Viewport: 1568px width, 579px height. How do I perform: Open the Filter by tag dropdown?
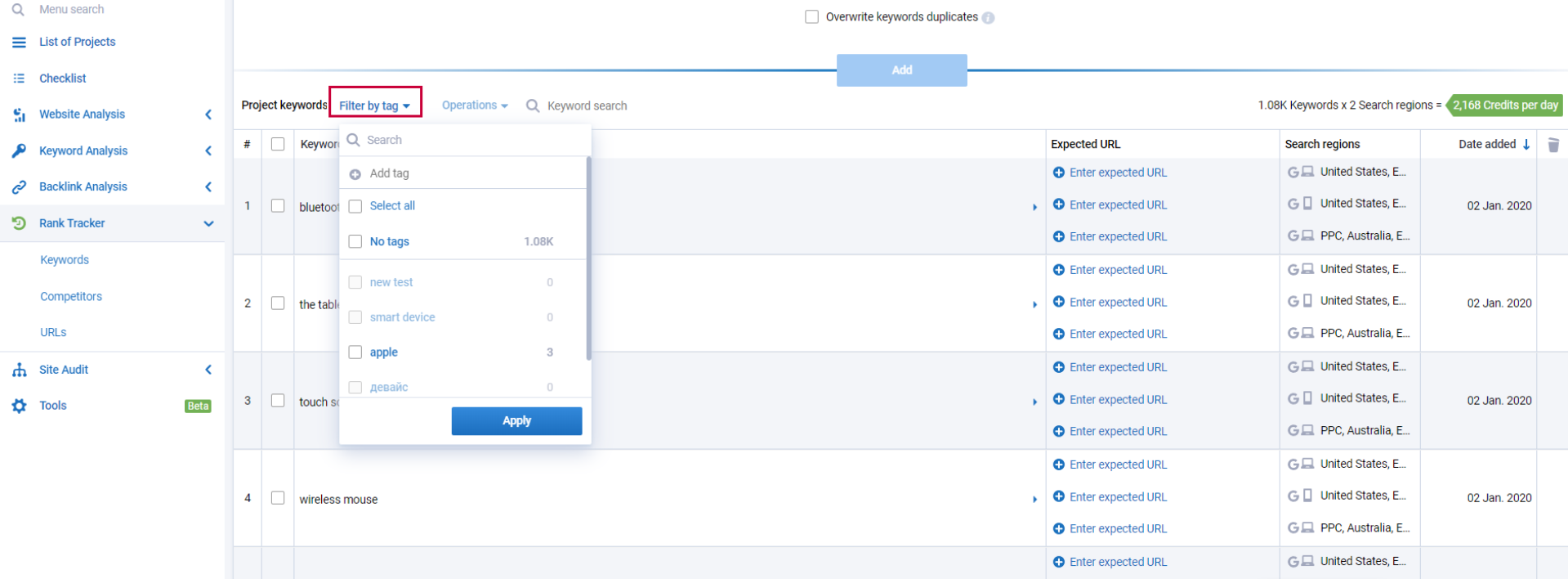tap(375, 105)
